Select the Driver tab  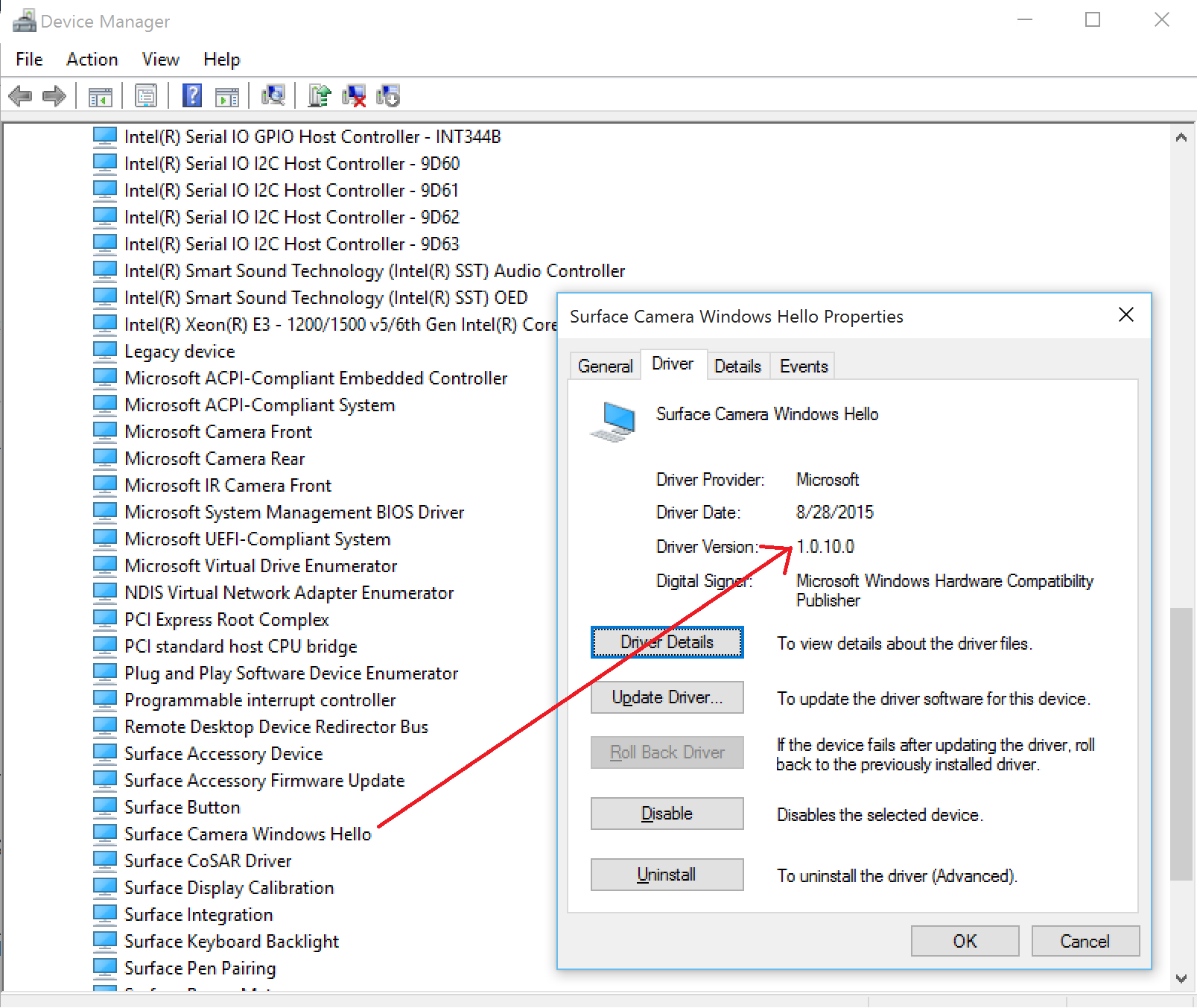pos(673,364)
